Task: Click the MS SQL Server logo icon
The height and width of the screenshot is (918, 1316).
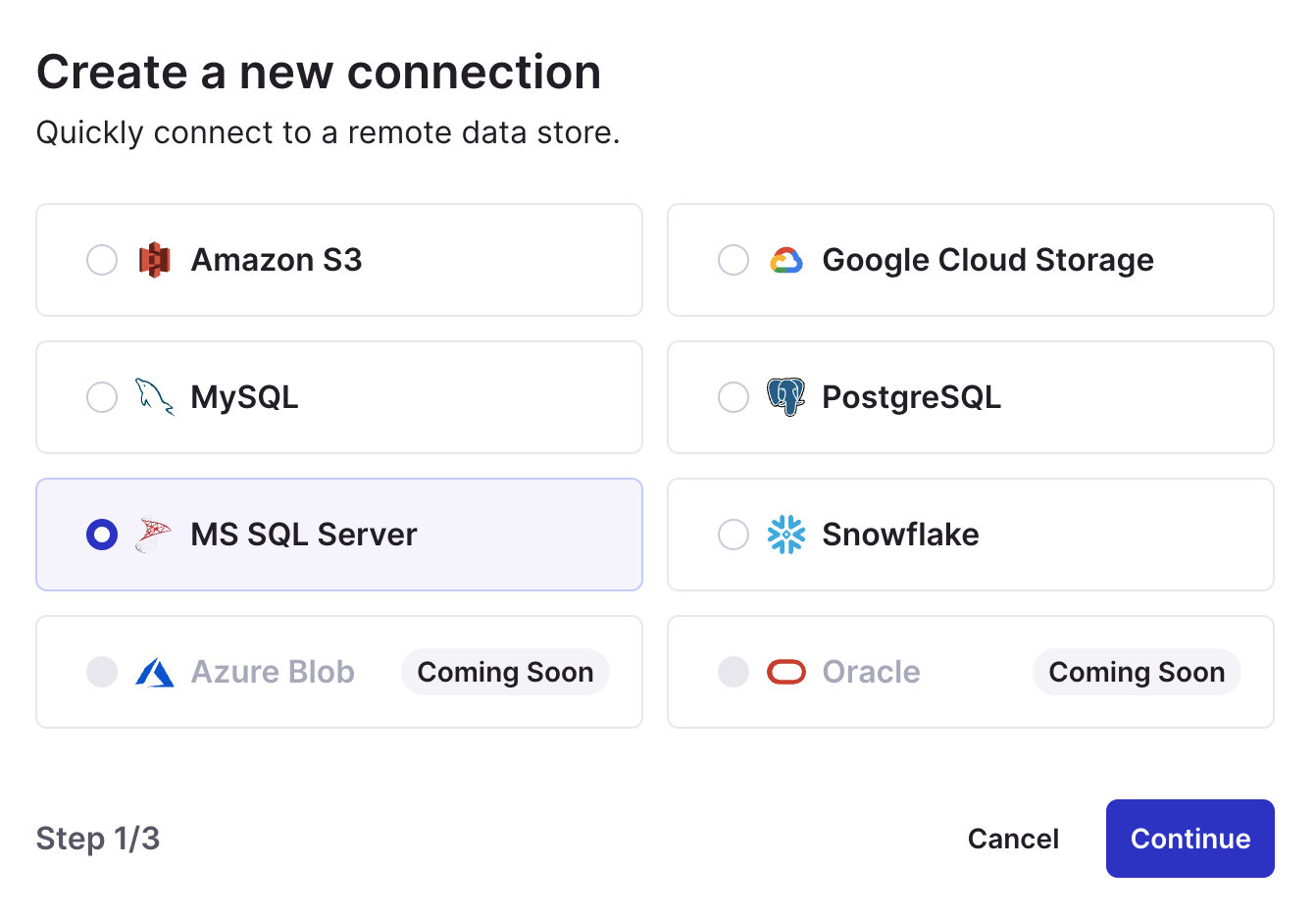Action: (x=154, y=535)
